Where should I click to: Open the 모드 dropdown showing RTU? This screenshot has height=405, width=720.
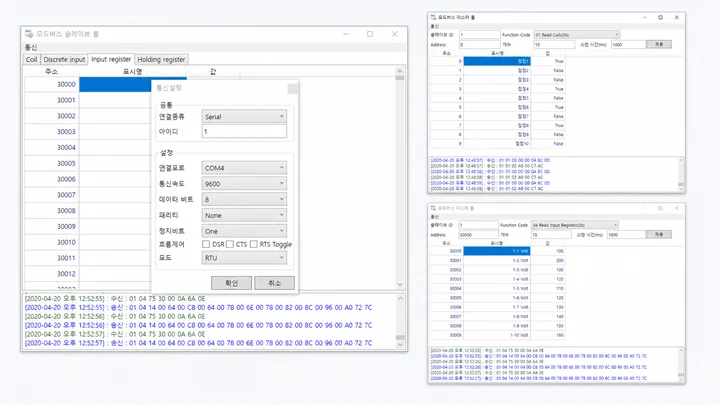[244, 258]
